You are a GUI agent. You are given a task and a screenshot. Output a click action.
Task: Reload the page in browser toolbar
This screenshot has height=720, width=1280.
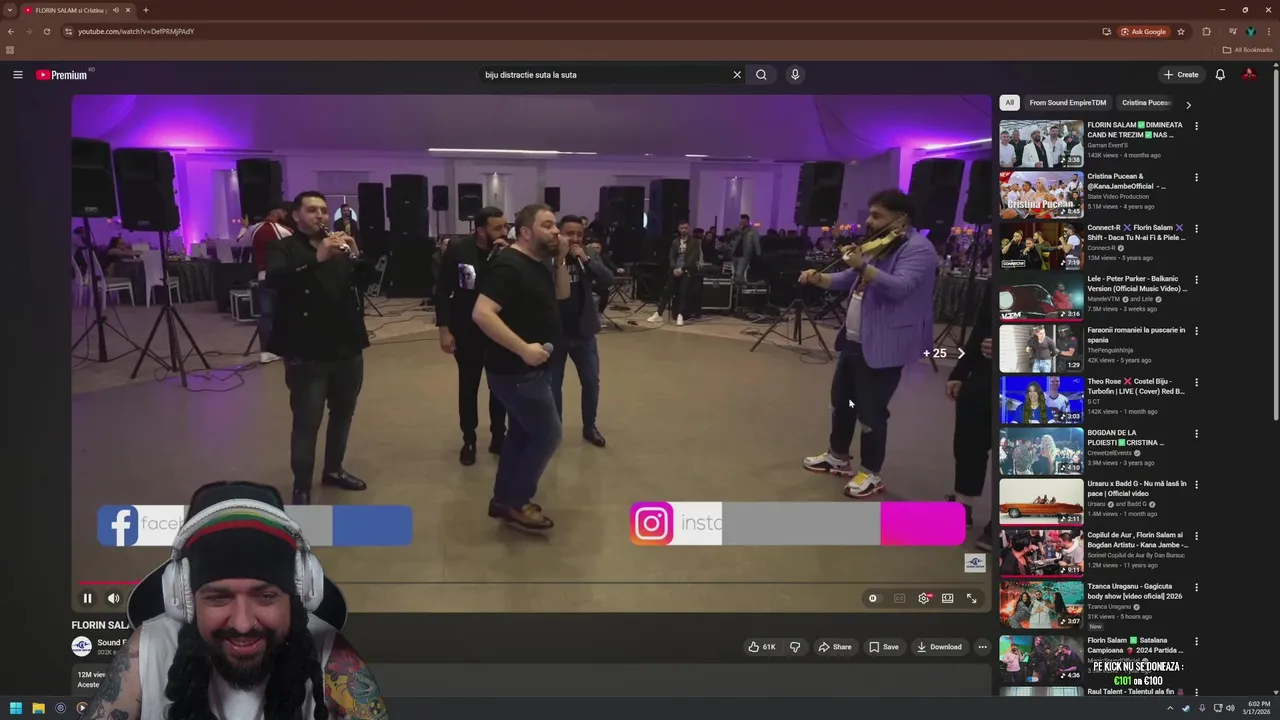tap(46, 31)
